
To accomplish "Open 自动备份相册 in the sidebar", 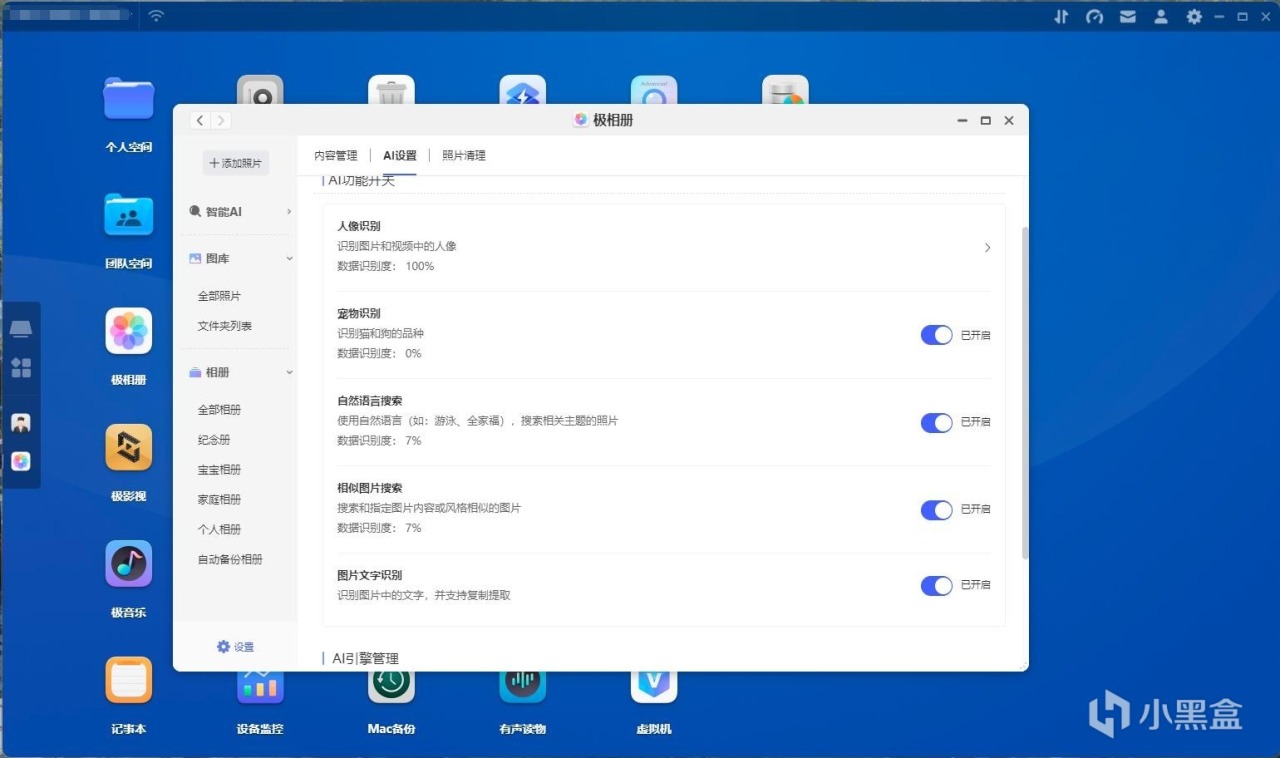I will tap(230, 560).
